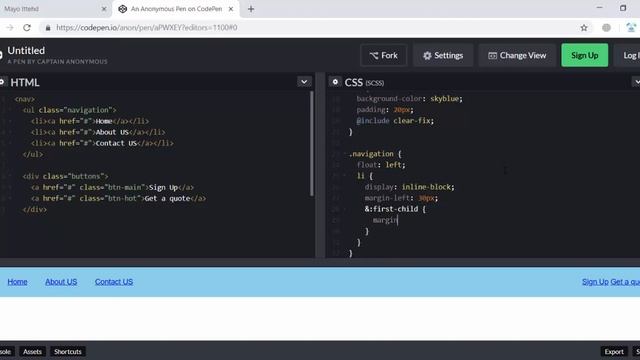Click the 'float: left;' CSS line

381,165
